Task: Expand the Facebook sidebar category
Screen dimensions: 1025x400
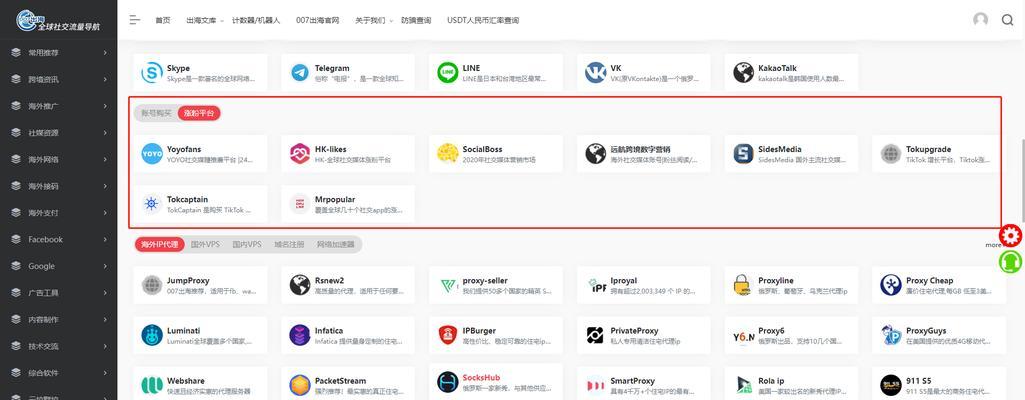Action: pos(59,240)
